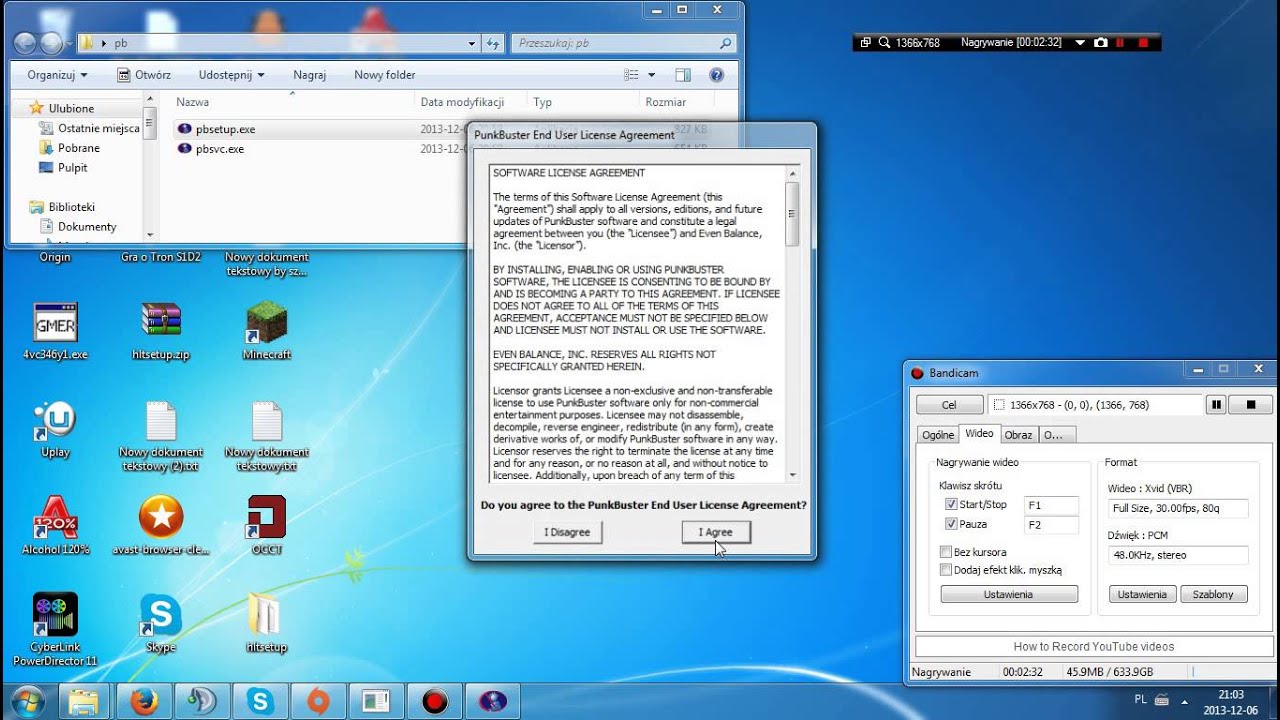Click the Explorer forward navigation arrow
Viewport: 1280px width, 720px height.
pyautogui.click(x=52, y=43)
